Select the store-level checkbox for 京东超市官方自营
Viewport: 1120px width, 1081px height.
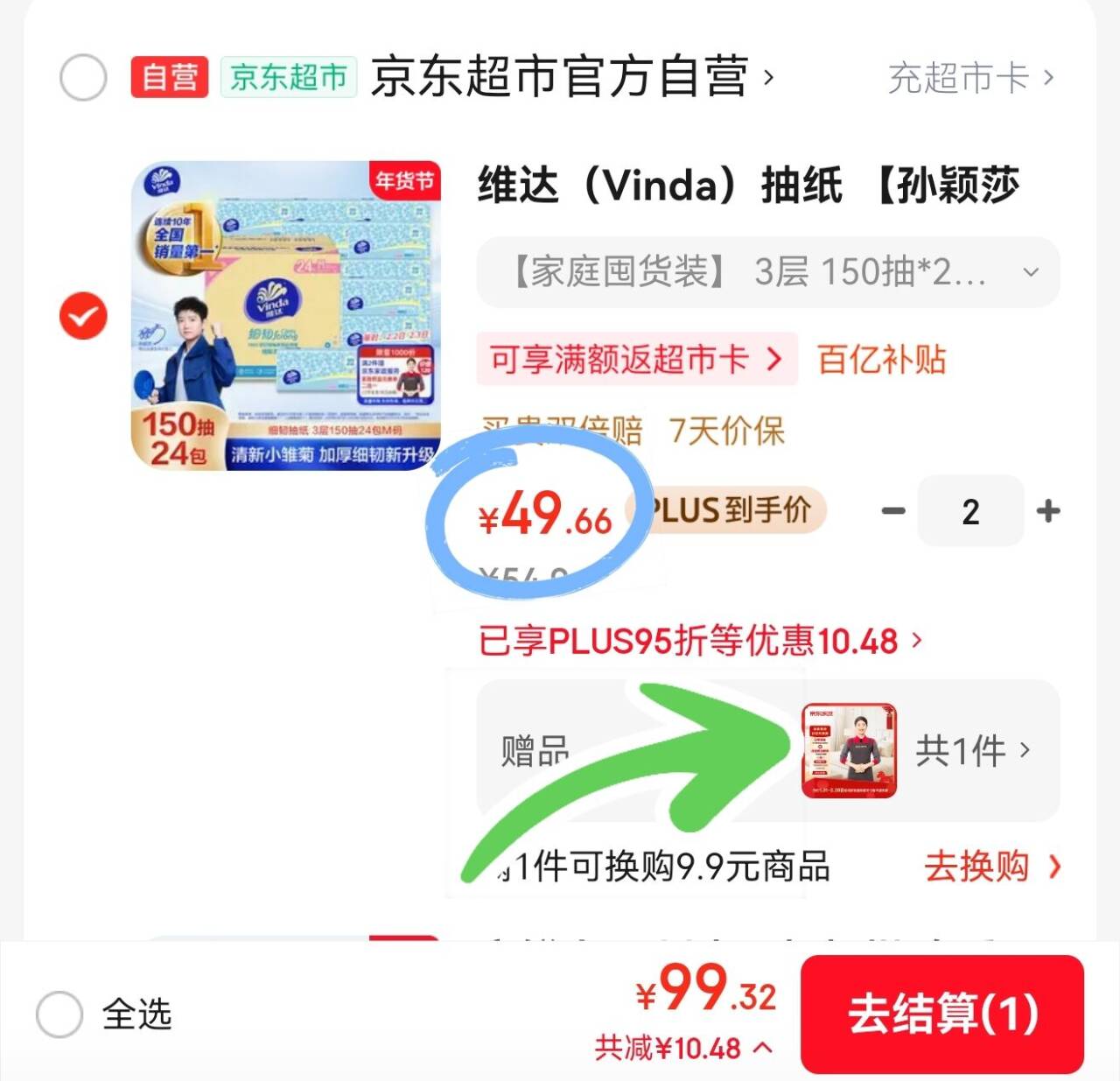[83, 77]
